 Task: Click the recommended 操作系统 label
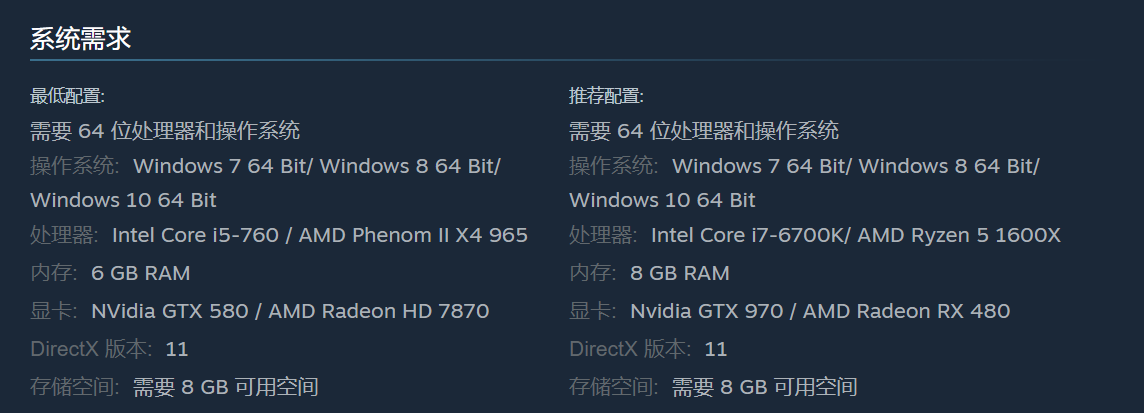[614, 166]
